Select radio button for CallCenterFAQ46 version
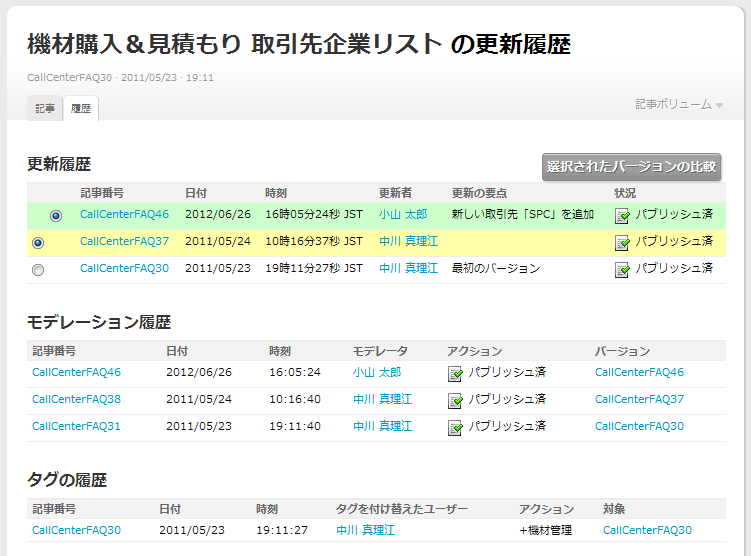 point(56,216)
